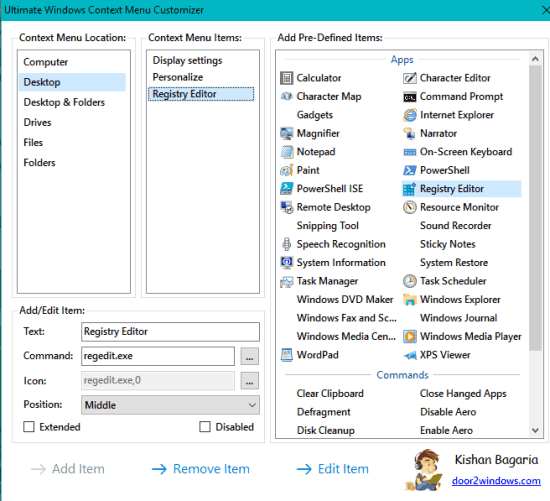Choose Defragment command
This screenshot has height=501, width=550.
point(323,412)
